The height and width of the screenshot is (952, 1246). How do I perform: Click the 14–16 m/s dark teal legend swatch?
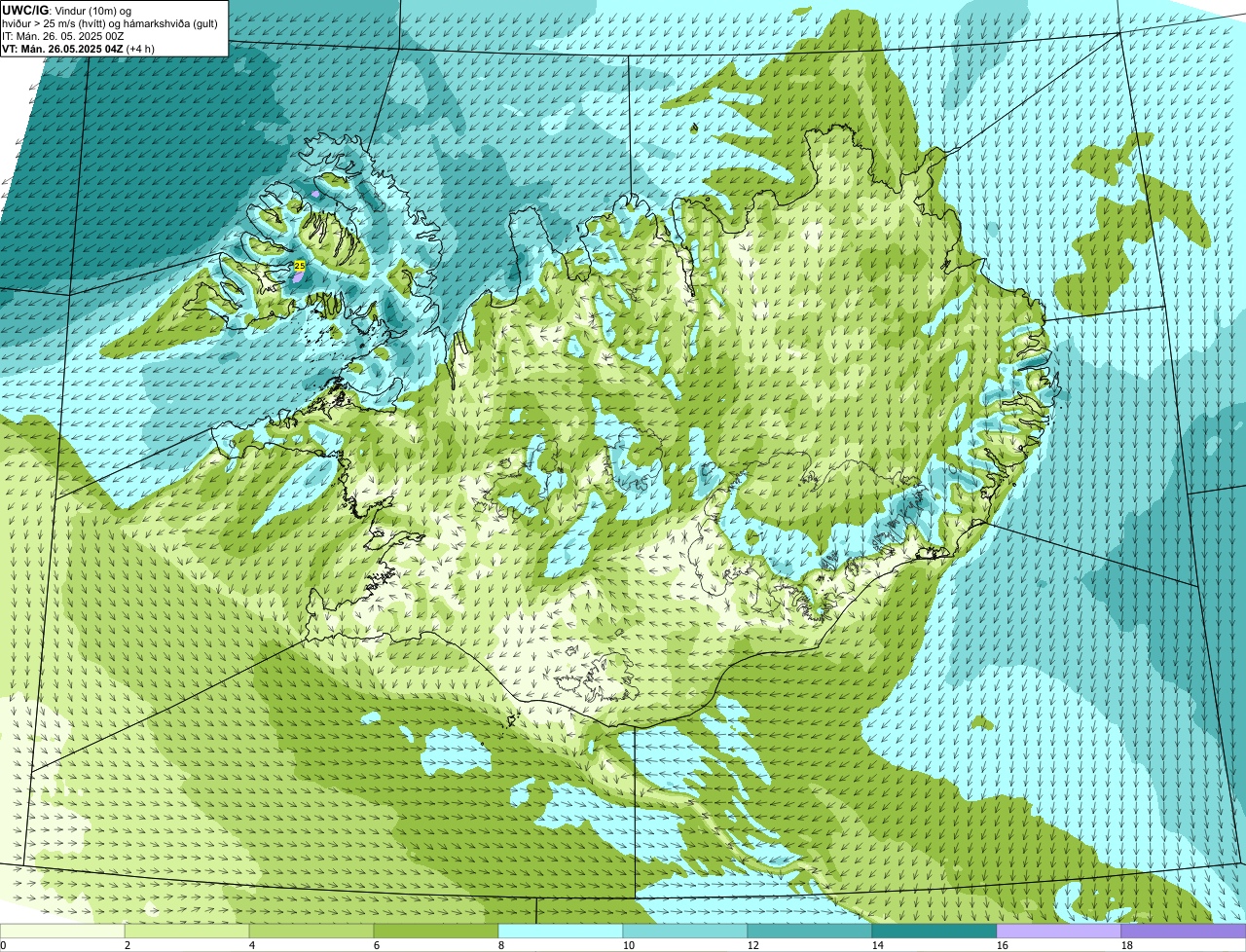pos(934,932)
